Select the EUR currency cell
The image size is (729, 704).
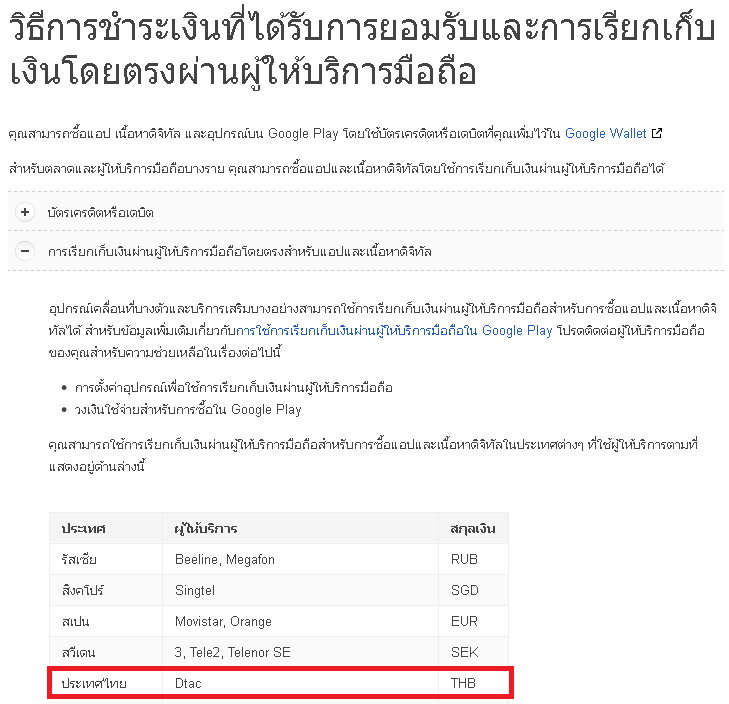pos(473,621)
